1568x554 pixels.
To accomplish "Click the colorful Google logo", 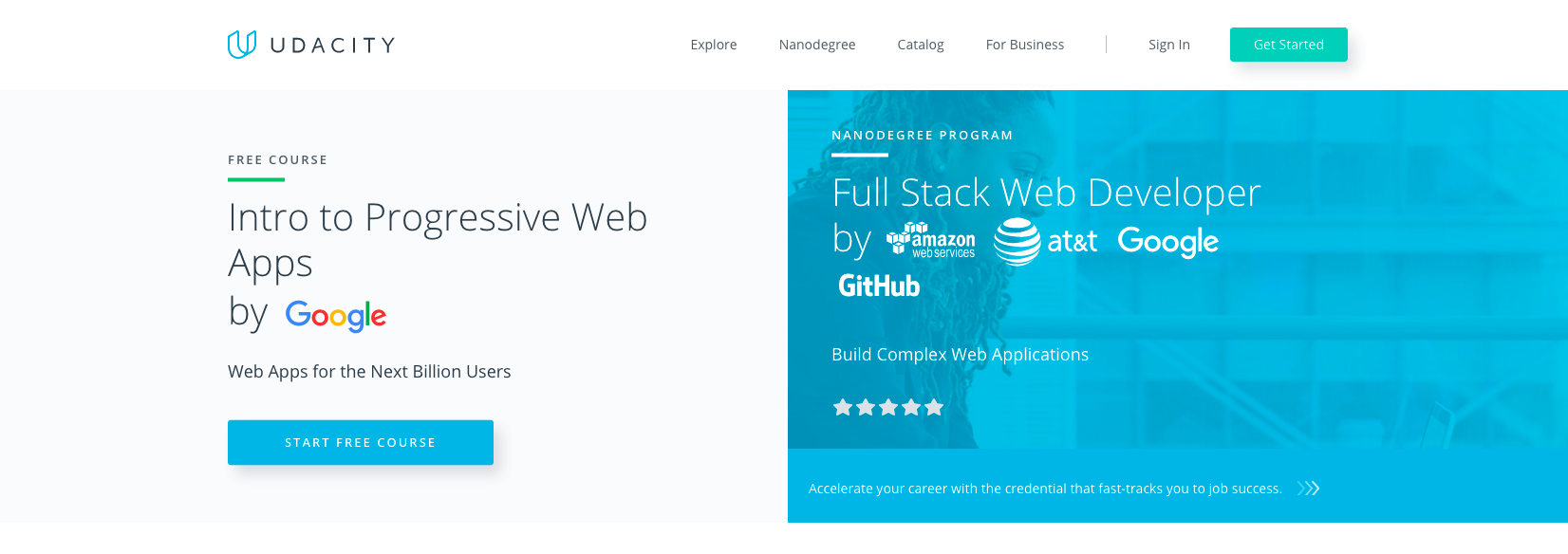I will [336, 315].
